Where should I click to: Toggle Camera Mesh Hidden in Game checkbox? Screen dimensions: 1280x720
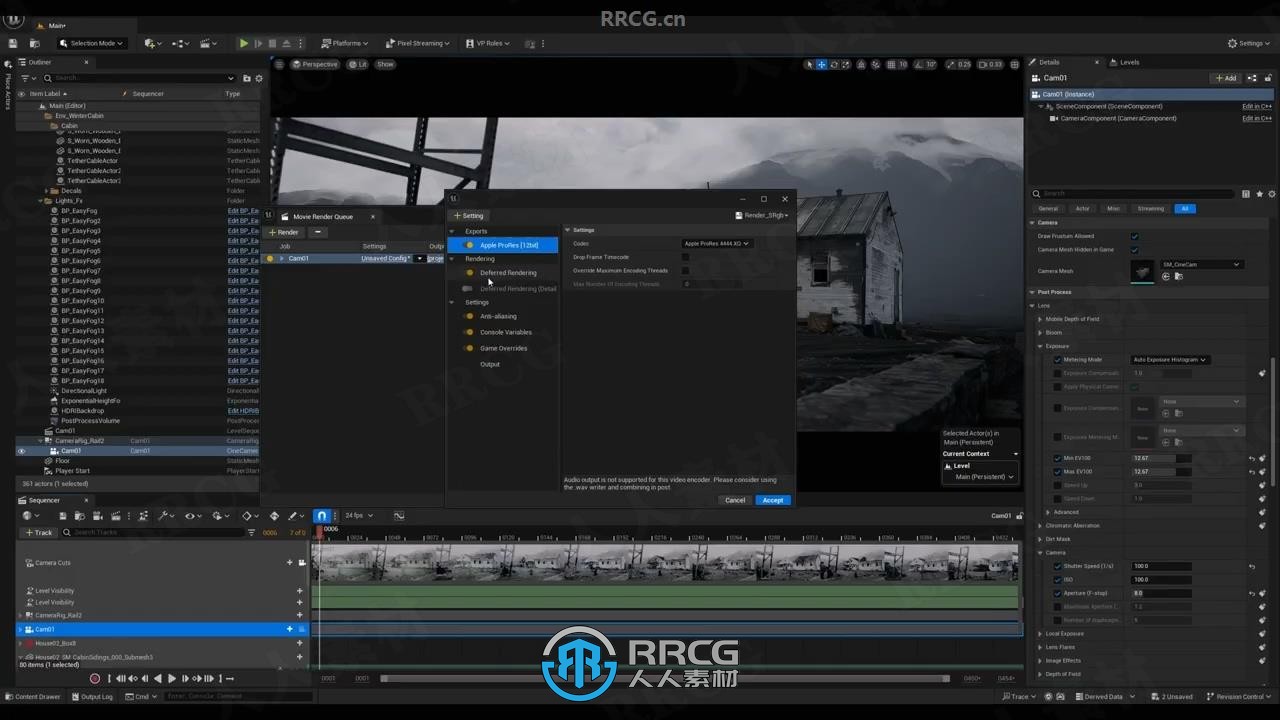click(1134, 249)
